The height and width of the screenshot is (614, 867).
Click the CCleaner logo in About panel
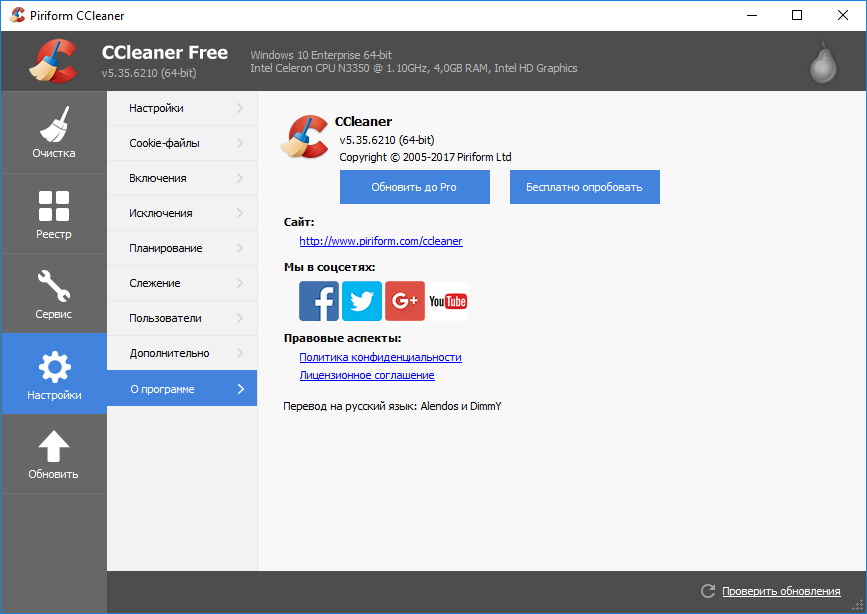305,137
